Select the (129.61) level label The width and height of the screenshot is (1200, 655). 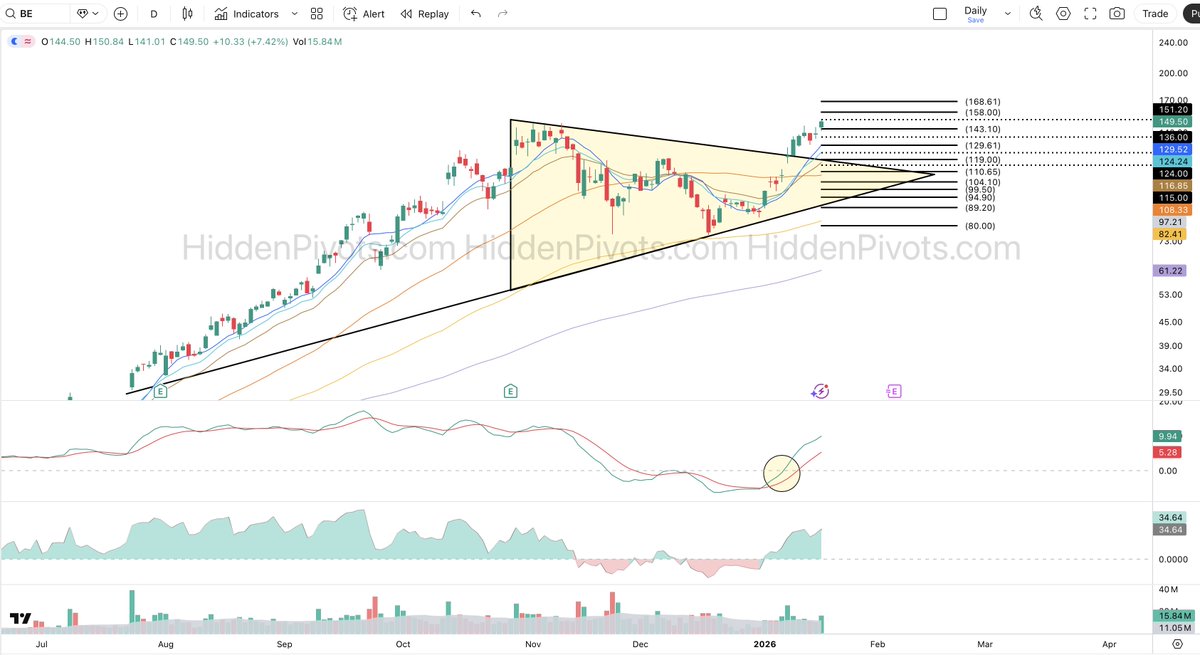tap(982, 146)
